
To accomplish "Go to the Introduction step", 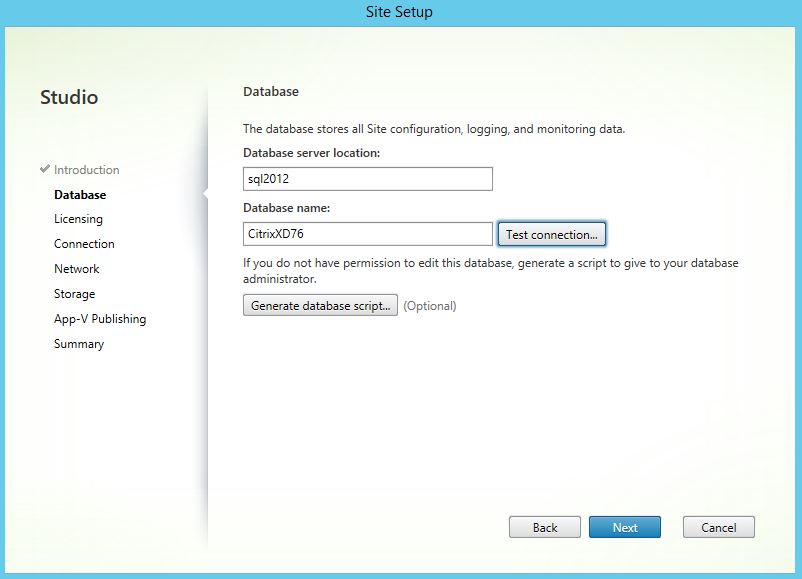I will tap(86, 170).
